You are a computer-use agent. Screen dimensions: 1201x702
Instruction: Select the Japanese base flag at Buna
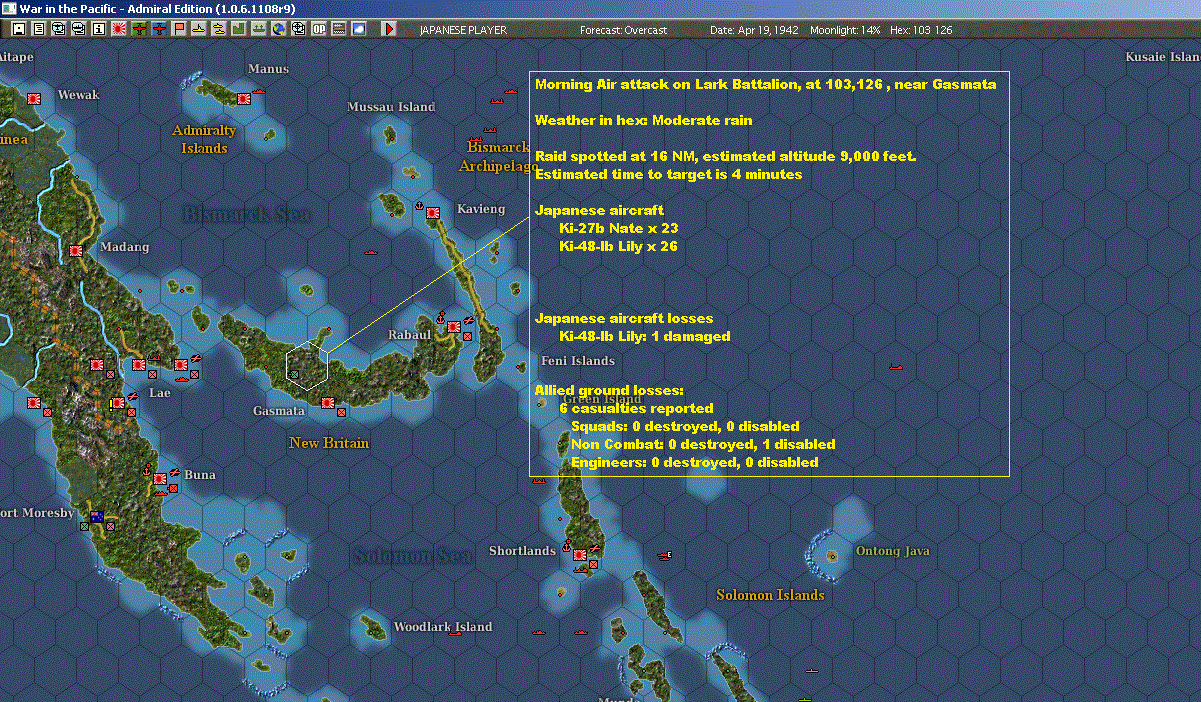159,479
